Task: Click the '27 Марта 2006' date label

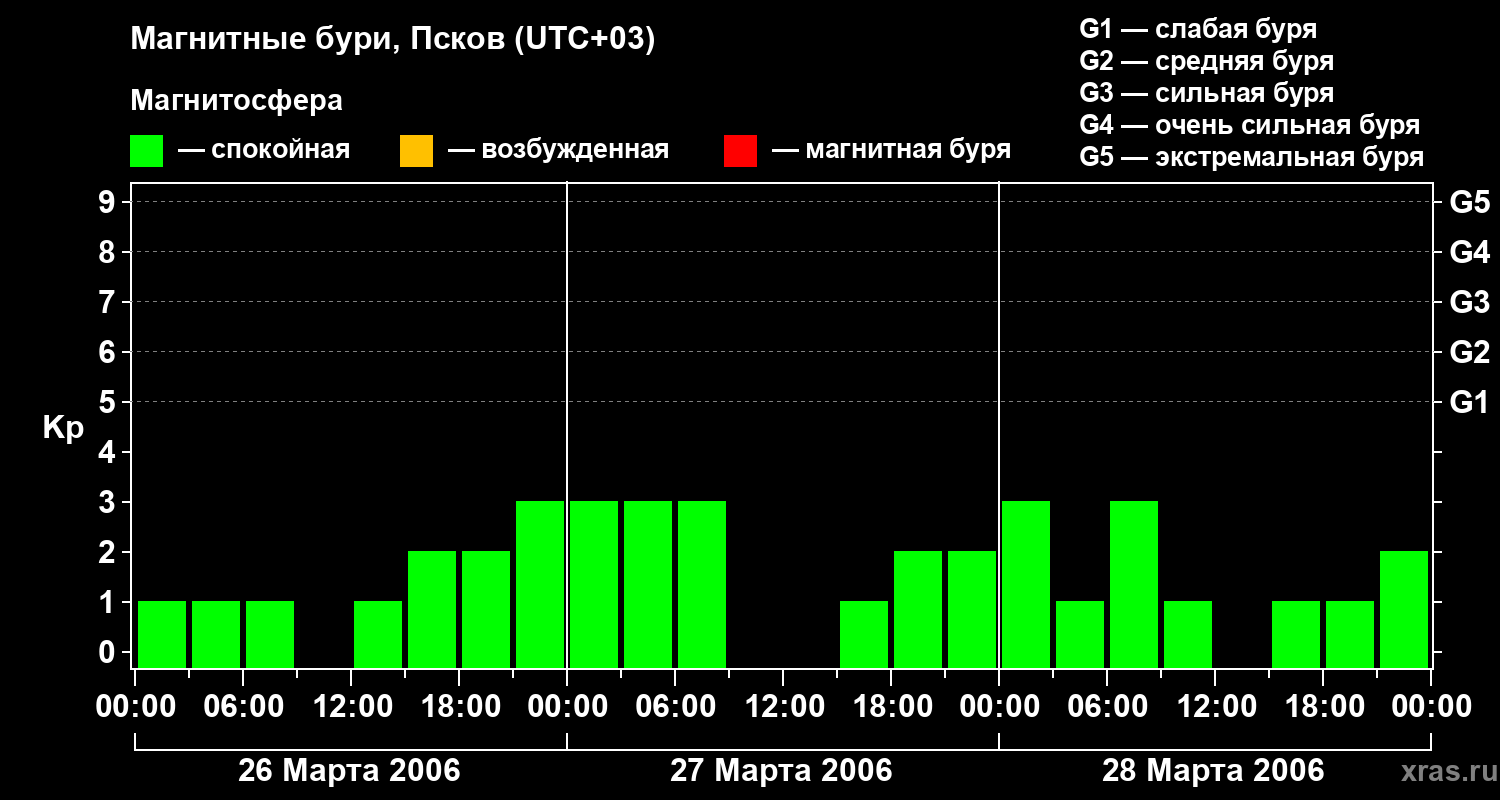Action: (781, 771)
